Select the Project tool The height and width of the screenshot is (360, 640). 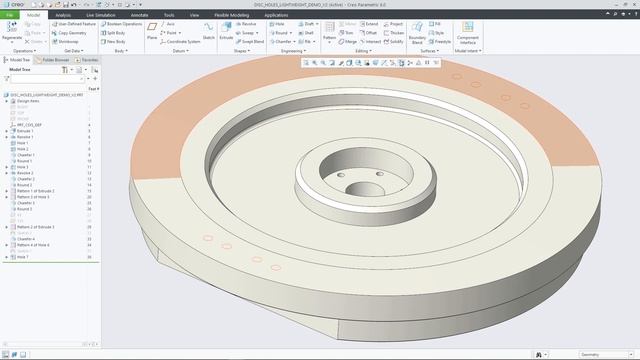coord(393,24)
